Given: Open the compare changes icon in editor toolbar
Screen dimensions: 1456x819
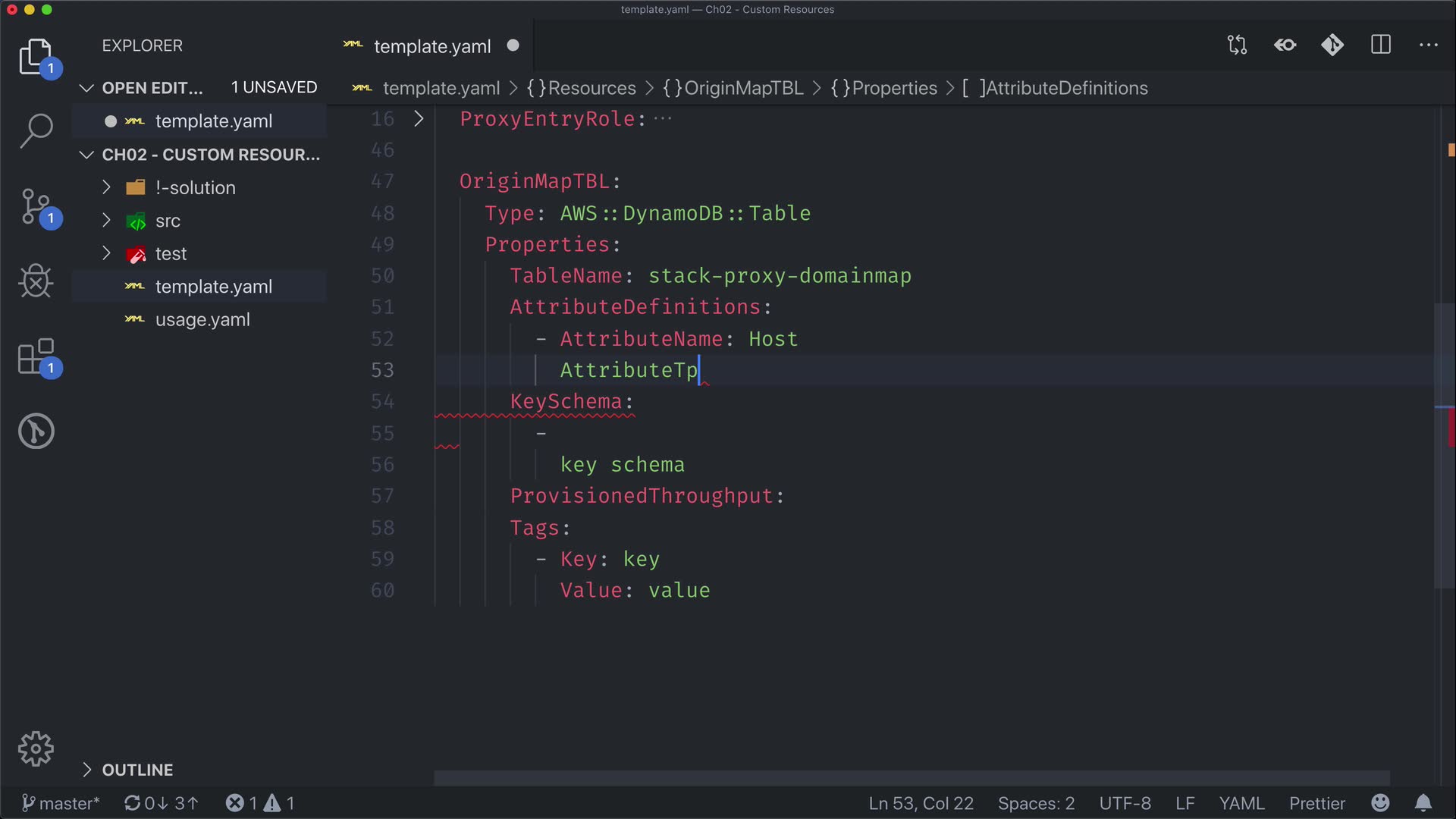Looking at the screenshot, I should click(1237, 45).
